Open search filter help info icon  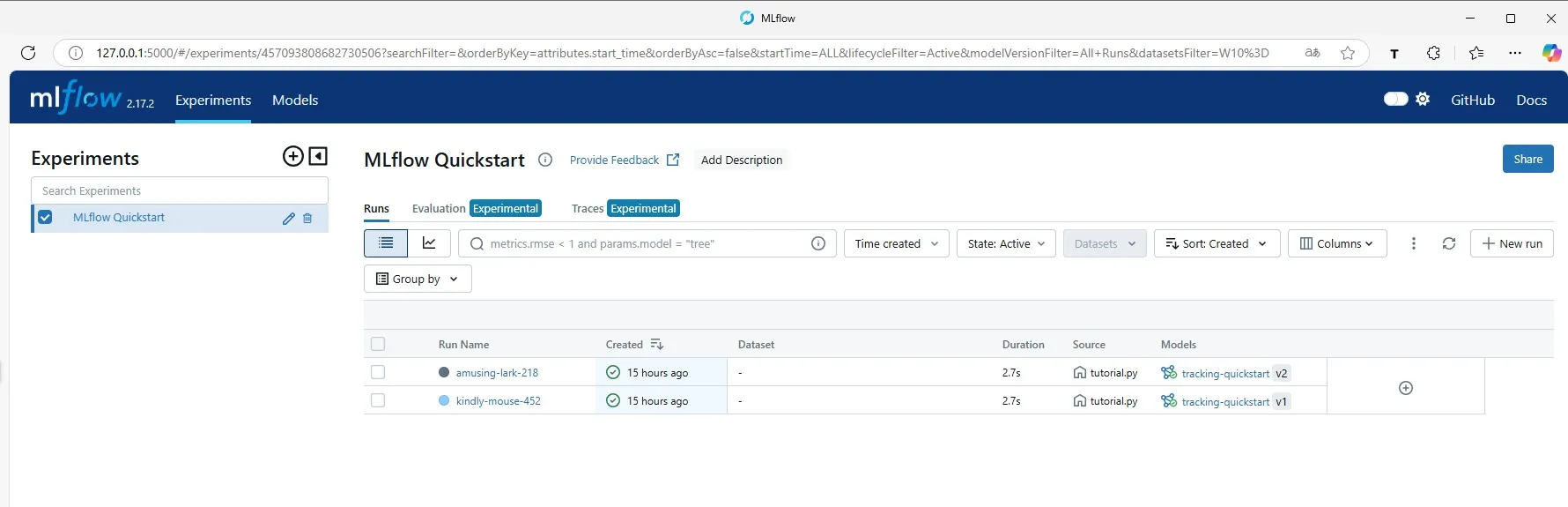[x=818, y=243]
